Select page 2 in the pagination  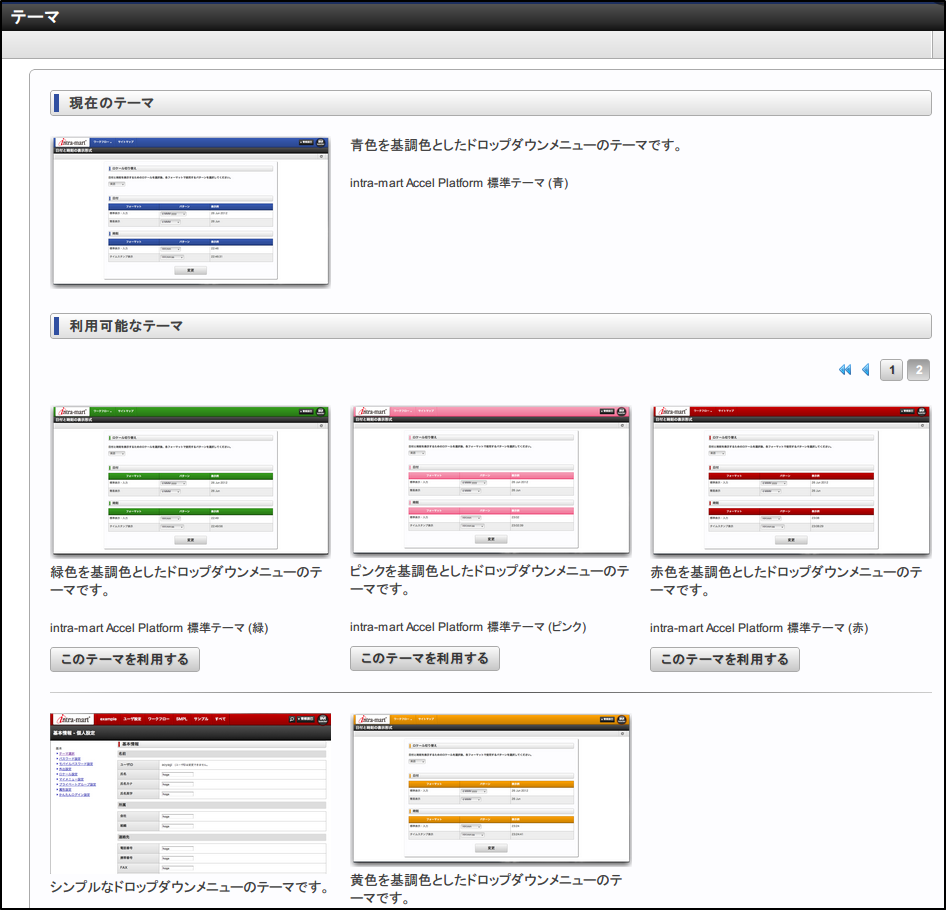pyautogui.click(x=918, y=370)
